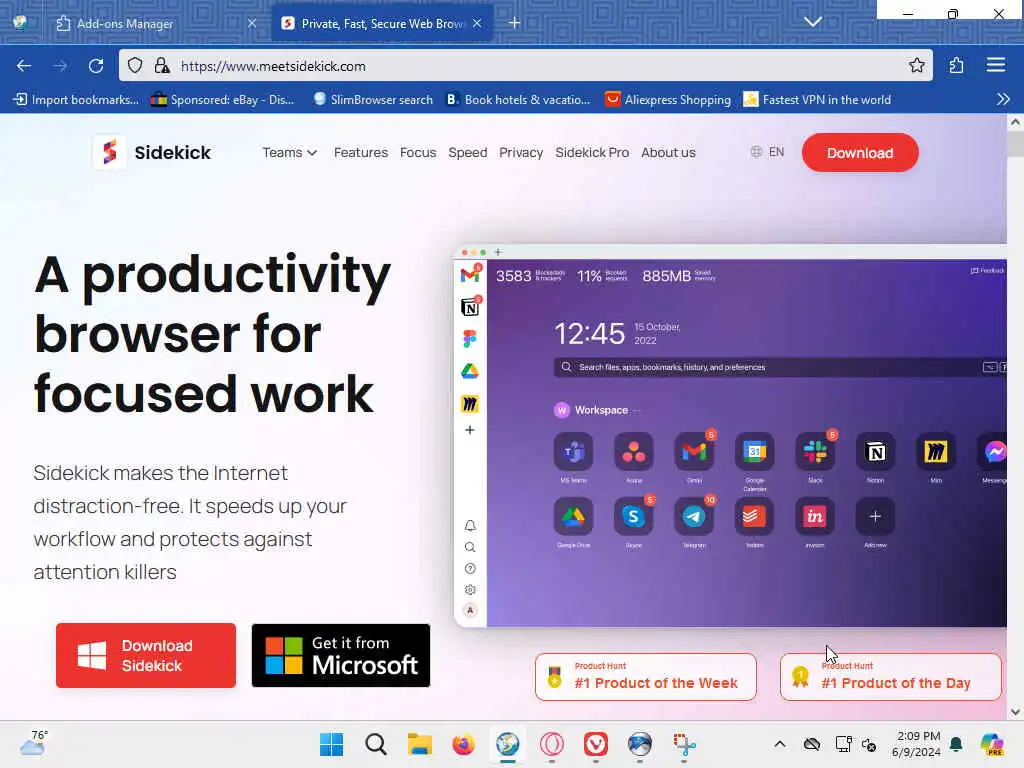This screenshot has height=768, width=1024.
Task: Bookmark this page with the star icon
Action: 916,65
